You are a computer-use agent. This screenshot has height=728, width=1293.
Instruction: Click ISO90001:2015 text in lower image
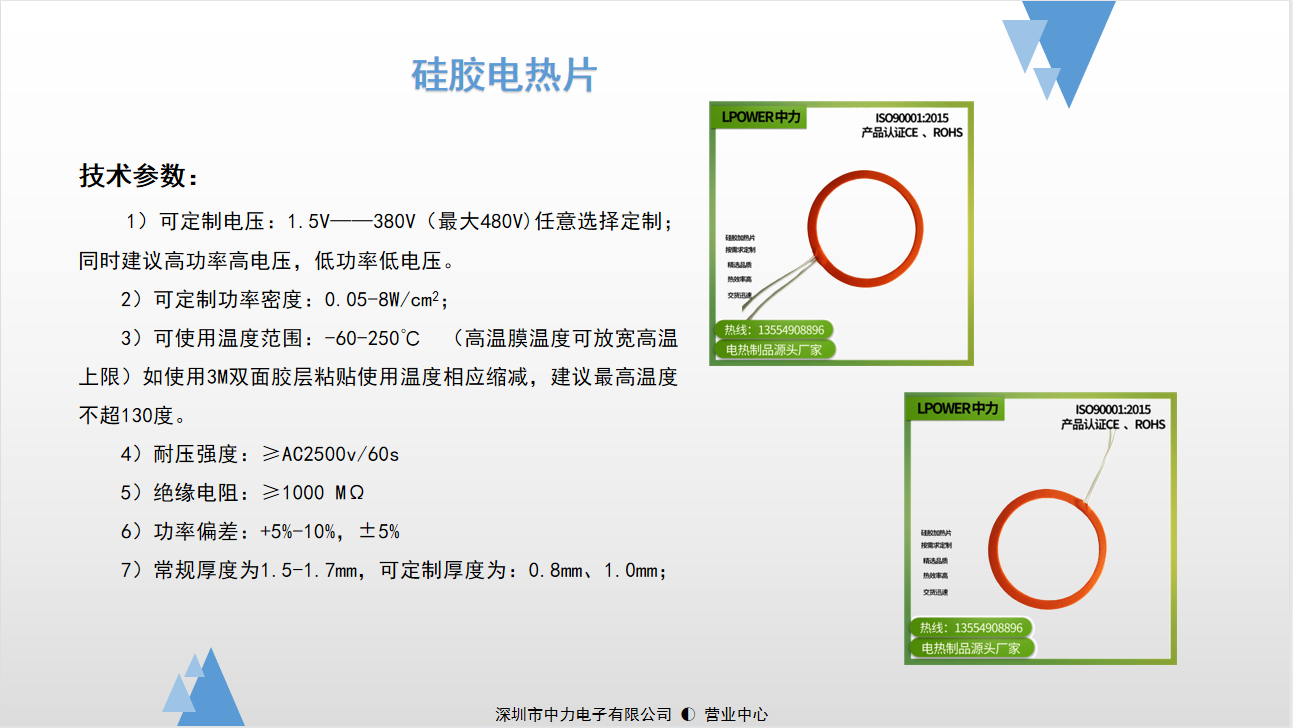point(1113,410)
